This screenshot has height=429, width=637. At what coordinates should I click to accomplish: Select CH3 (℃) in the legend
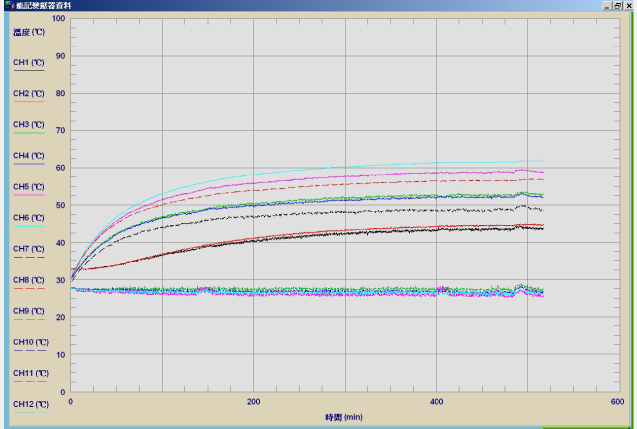[x=28, y=124]
